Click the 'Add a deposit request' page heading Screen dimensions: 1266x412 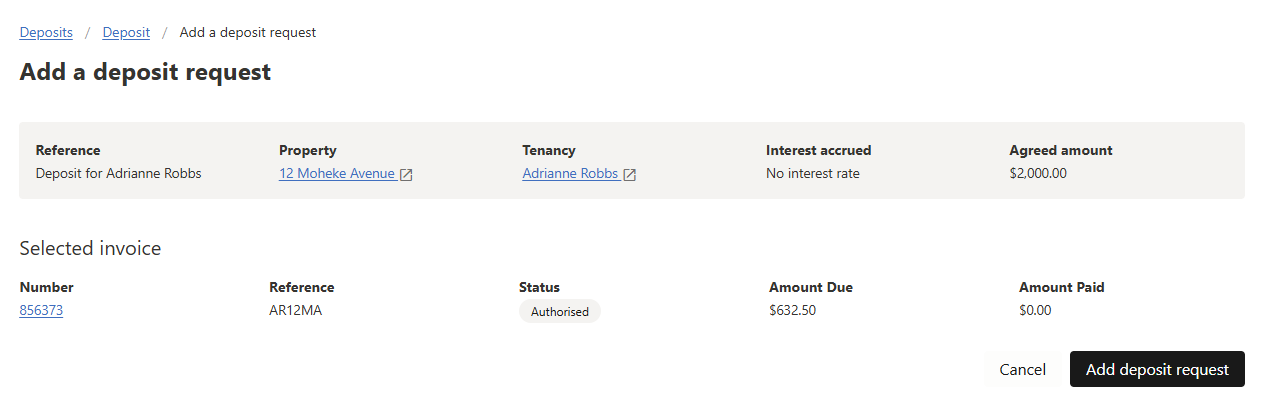coord(145,72)
